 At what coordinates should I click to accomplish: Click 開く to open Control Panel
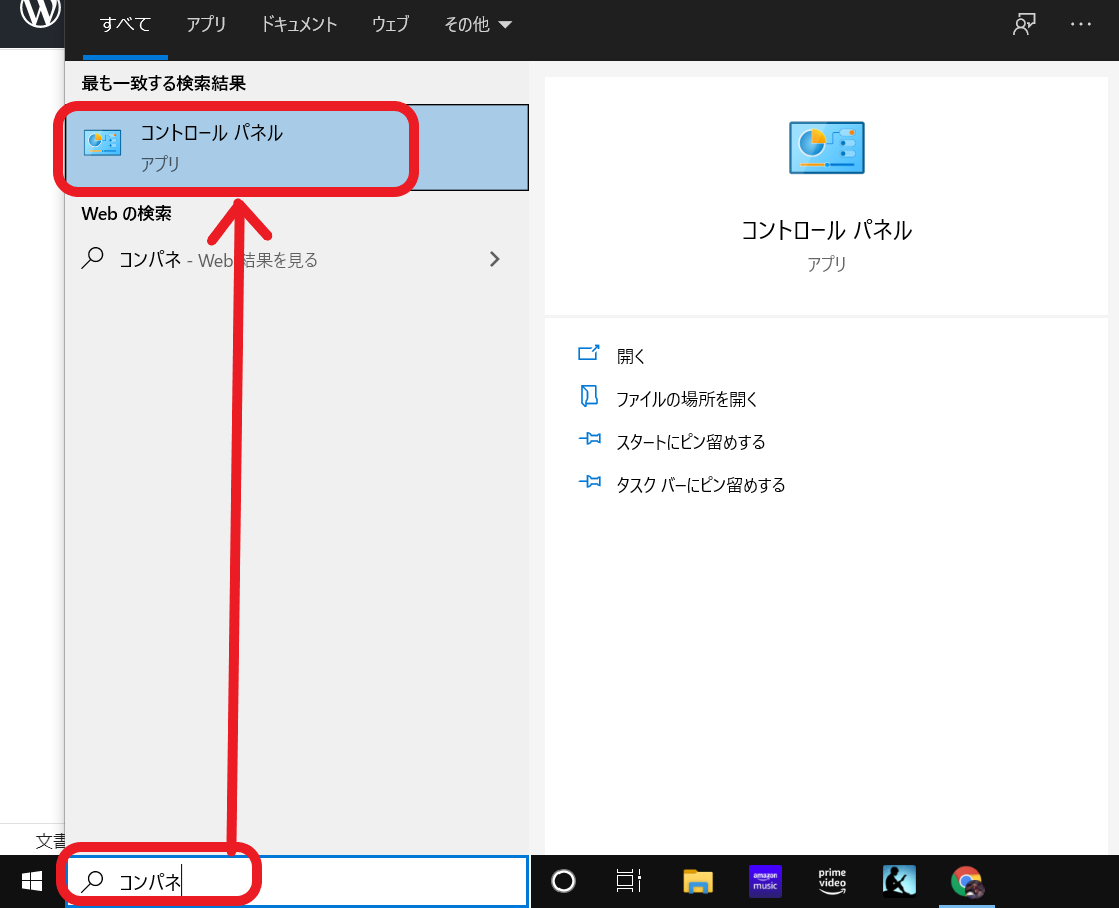(x=631, y=356)
